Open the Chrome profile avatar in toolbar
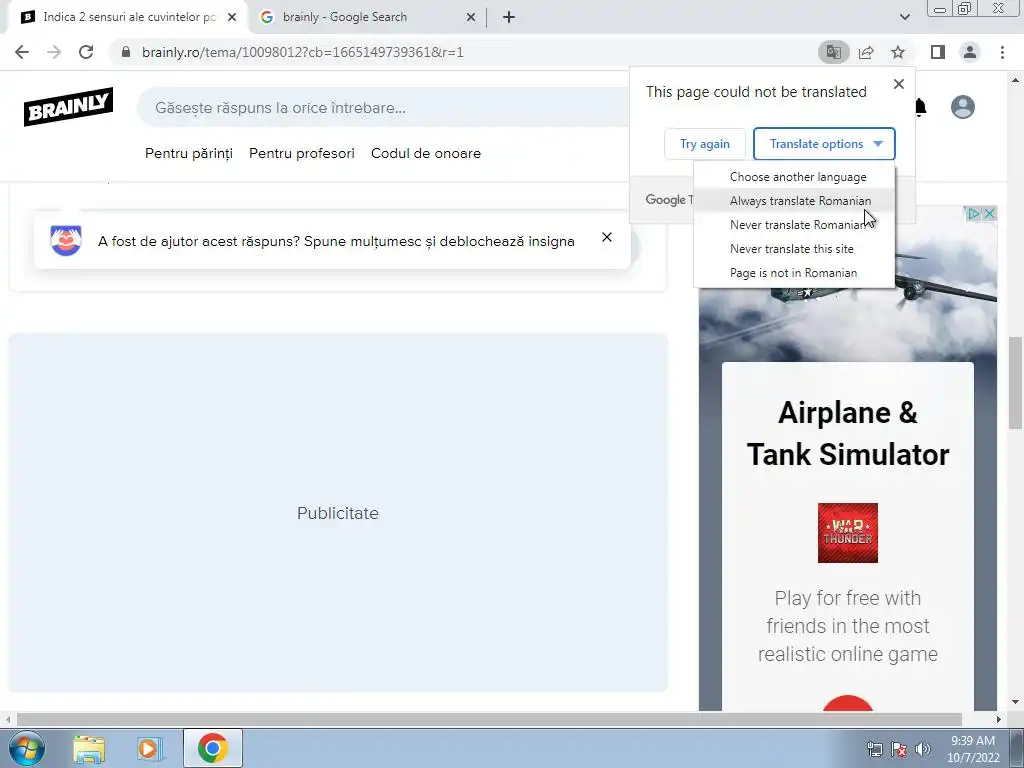Viewport: 1024px width, 768px height. [970, 52]
